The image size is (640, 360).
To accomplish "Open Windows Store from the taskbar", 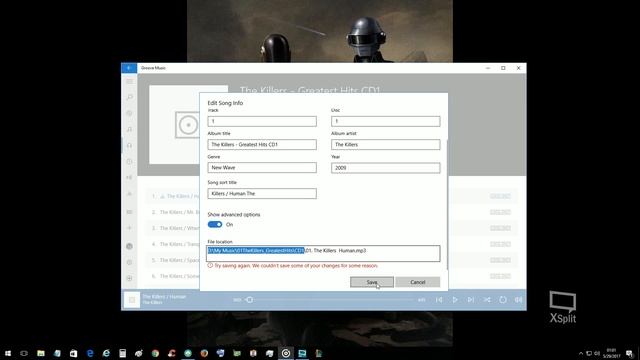I will click(73, 353).
